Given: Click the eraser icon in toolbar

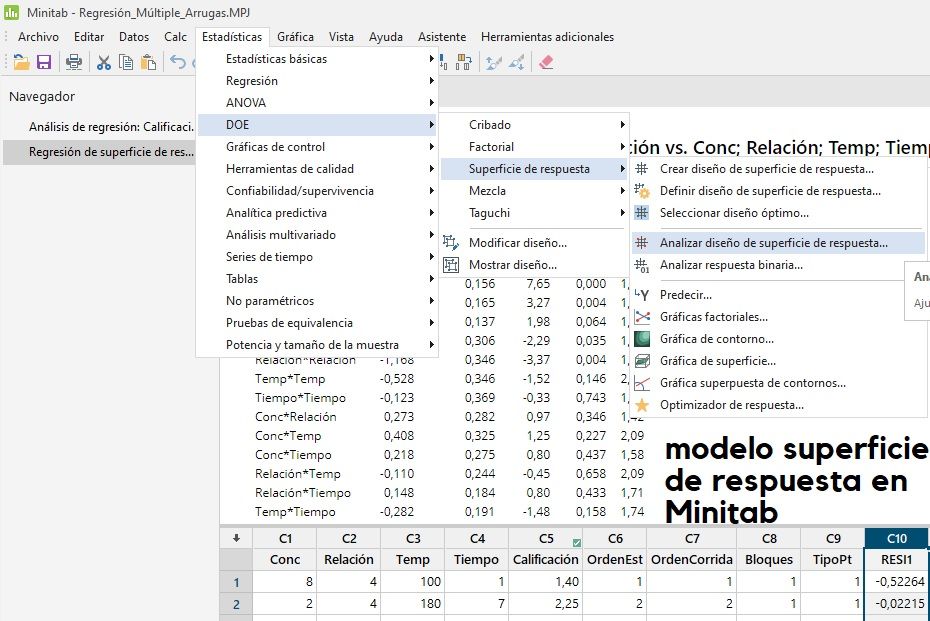Looking at the screenshot, I should (x=545, y=62).
